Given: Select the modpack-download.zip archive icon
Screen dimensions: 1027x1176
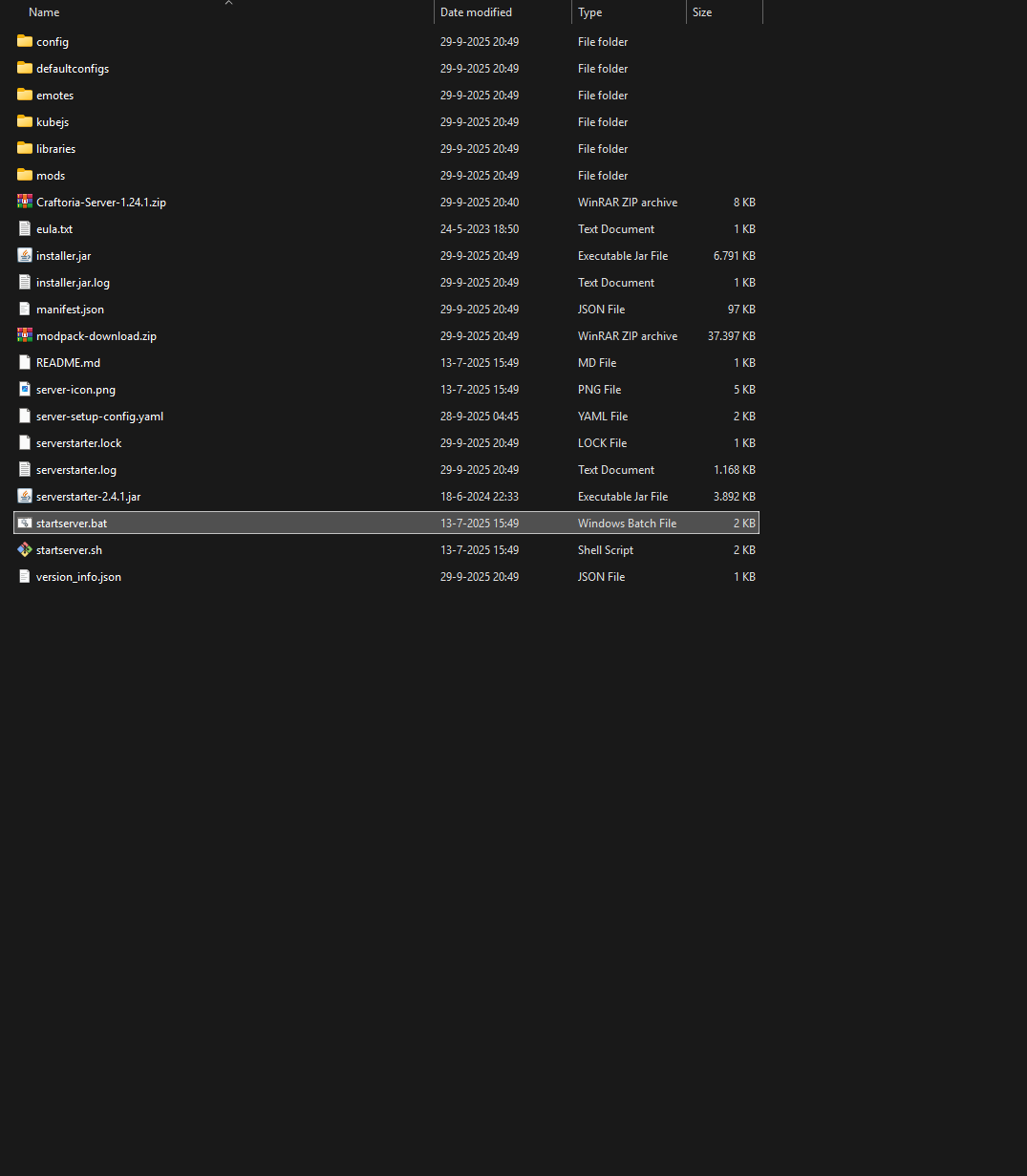Looking at the screenshot, I should pos(25,335).
